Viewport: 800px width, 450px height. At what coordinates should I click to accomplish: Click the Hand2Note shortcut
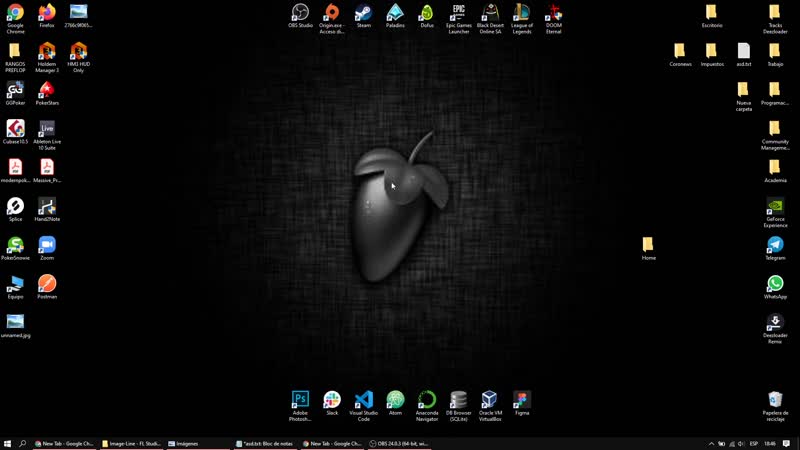pos(47,206)
